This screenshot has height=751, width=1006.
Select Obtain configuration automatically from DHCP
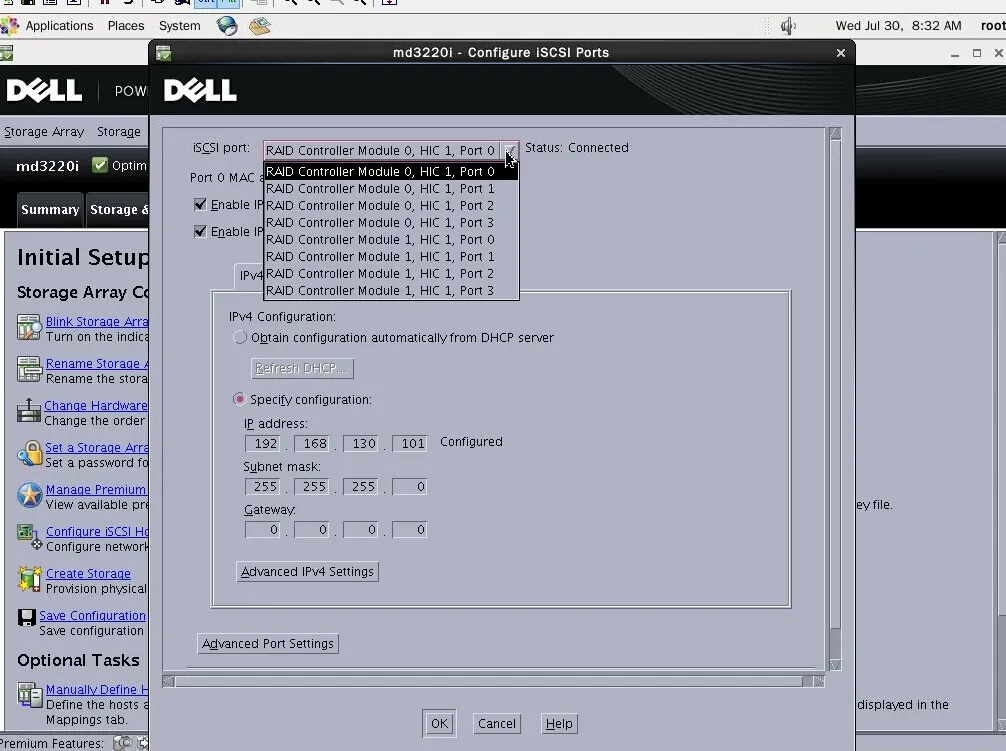tap(240, 337)
